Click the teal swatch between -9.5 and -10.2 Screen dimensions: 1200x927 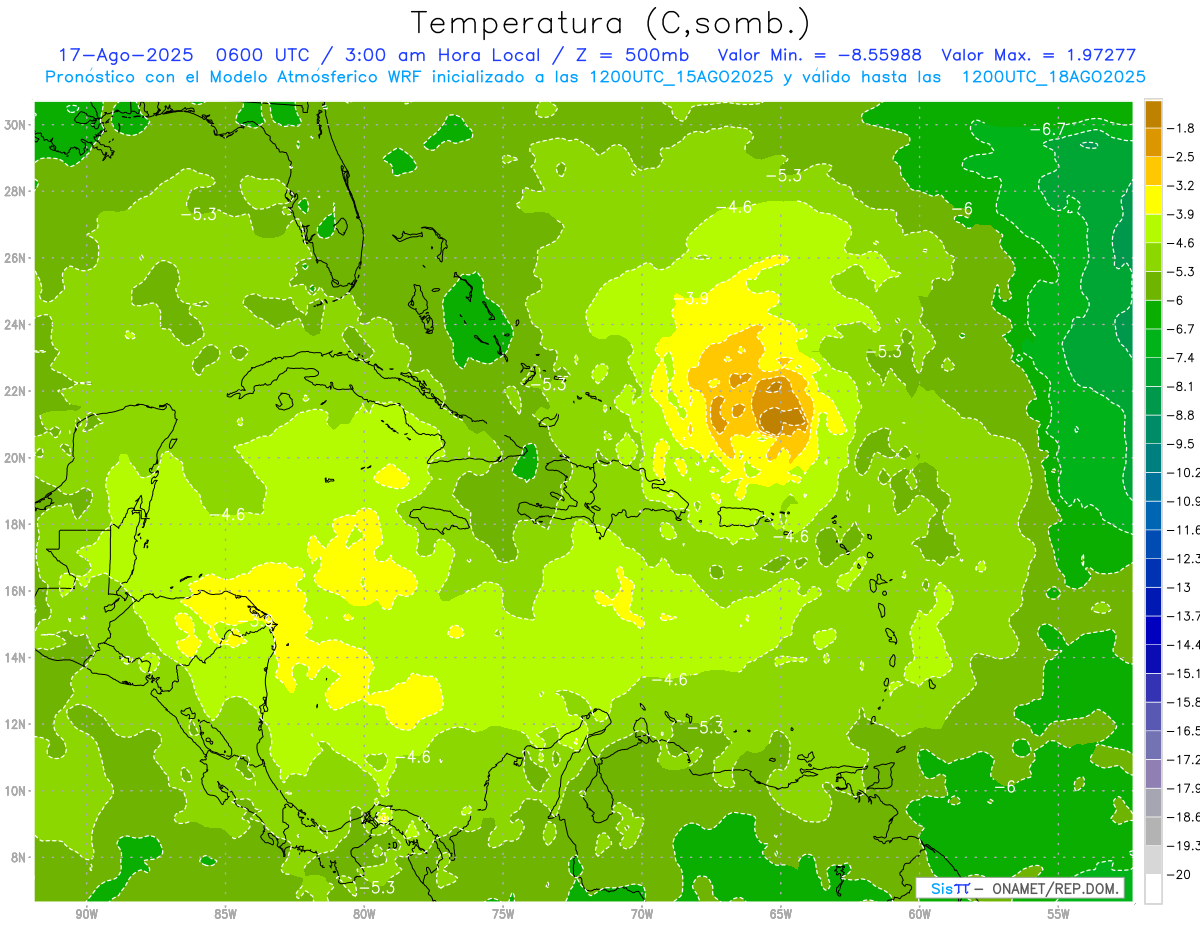[x=1153, y=458]
